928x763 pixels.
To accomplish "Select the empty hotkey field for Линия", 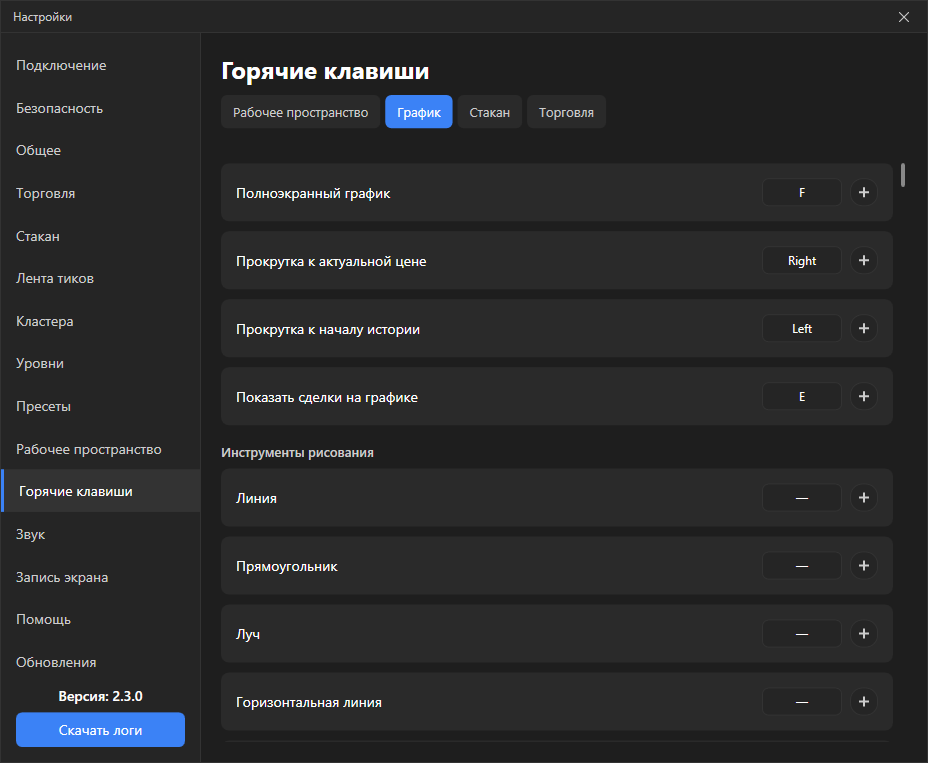I will (x=801, y=498).
